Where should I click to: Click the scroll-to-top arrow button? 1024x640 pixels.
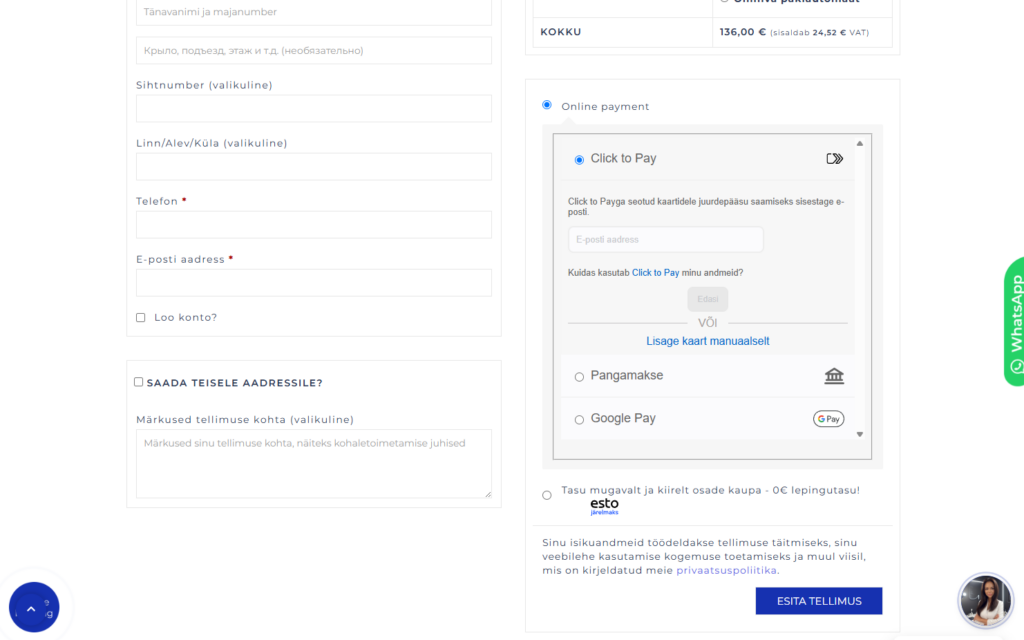(x=32, y=607)
